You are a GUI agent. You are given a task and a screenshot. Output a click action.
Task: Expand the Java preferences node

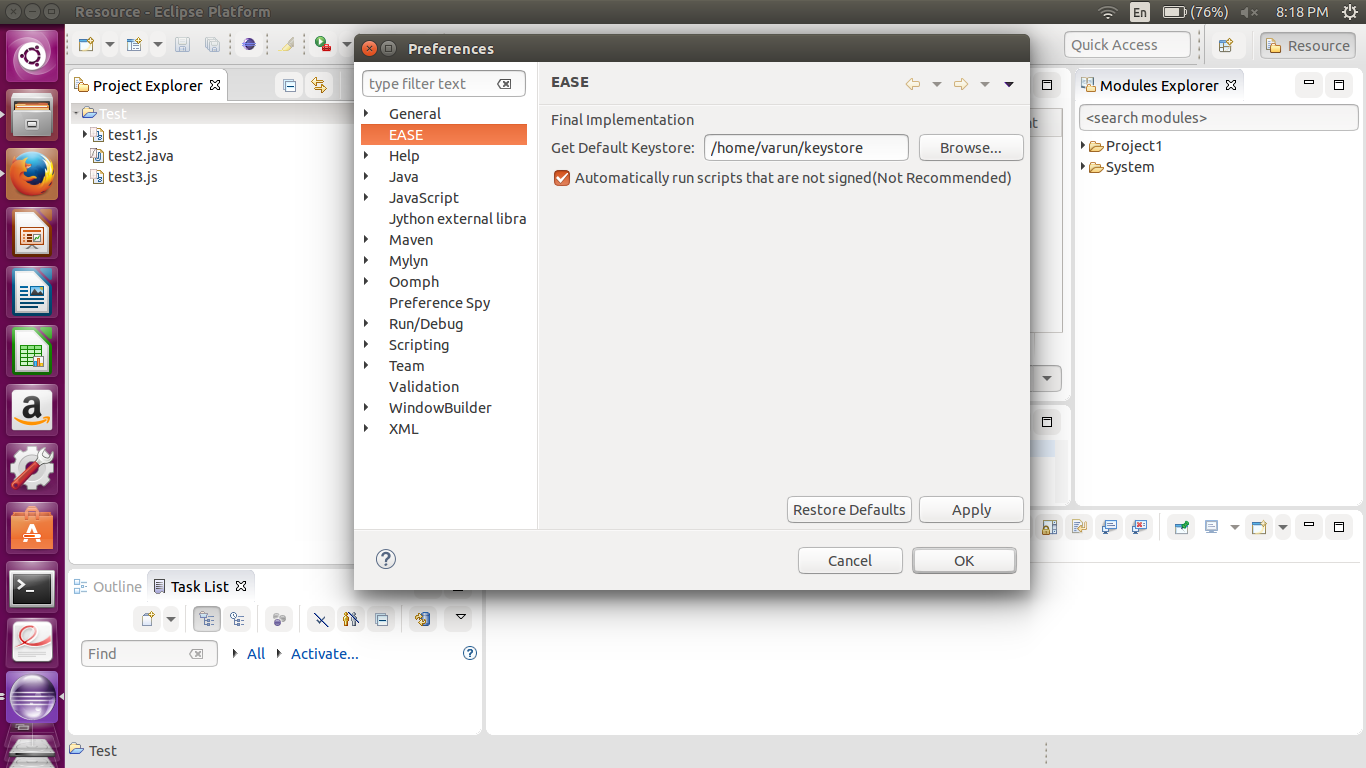[367, 177]
